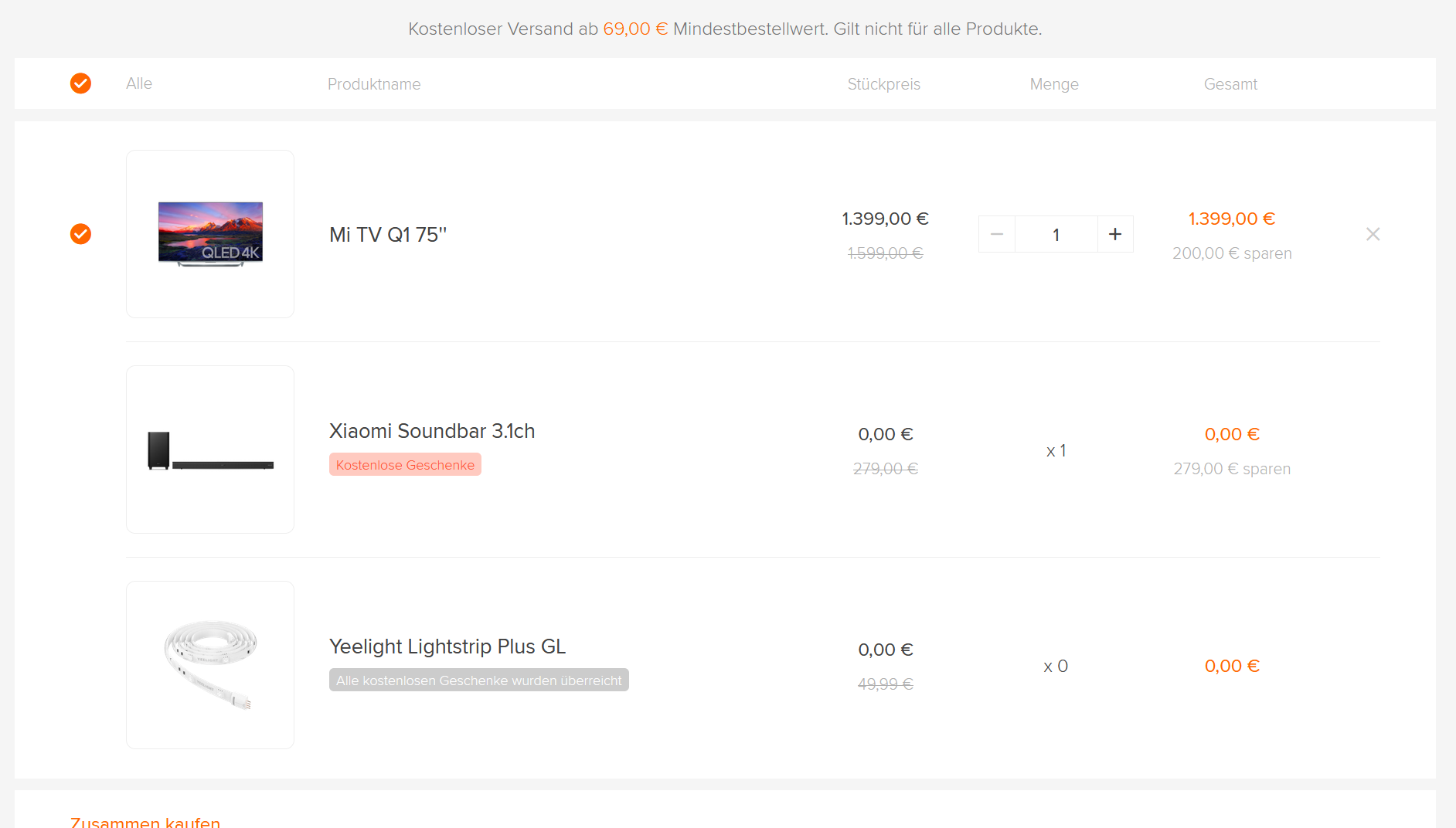Image resolution: width=1456 pixels, height=828 pixels.
Task: Click the Xiaomi Soundbar 3.1ch product name
Action: [x=432, y=431]
